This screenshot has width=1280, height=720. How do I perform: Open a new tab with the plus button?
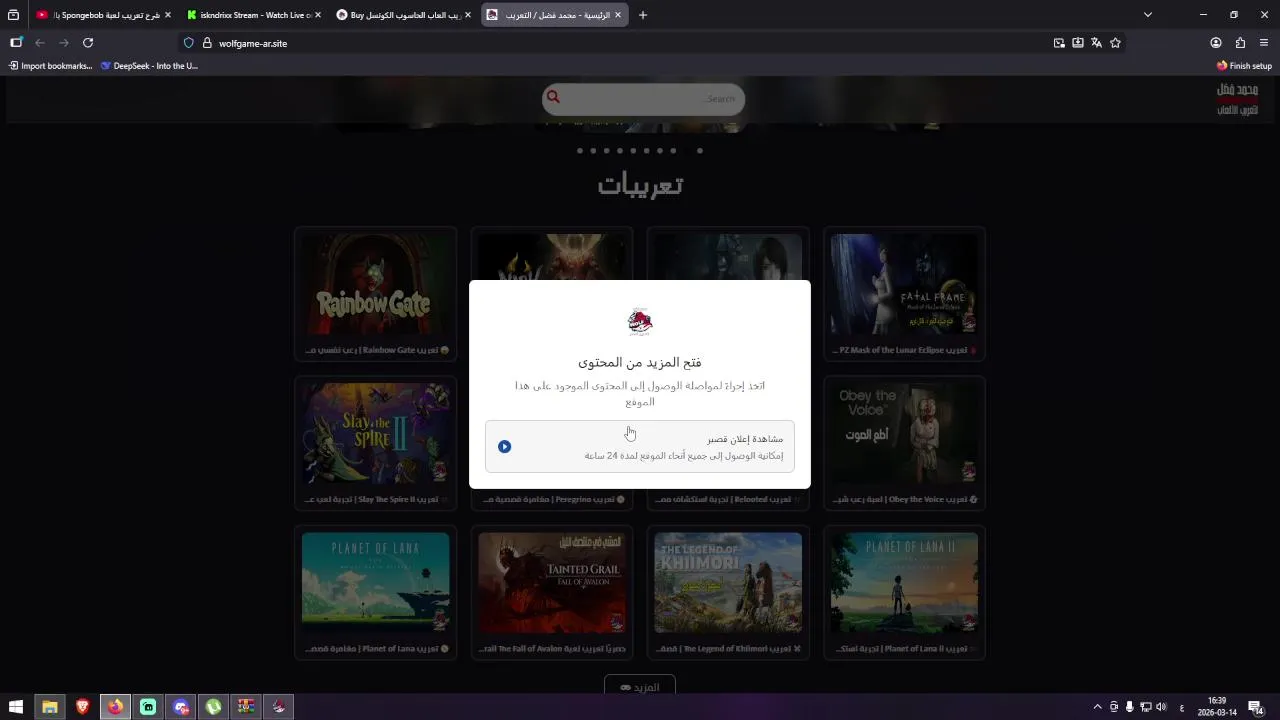(643, 15)
